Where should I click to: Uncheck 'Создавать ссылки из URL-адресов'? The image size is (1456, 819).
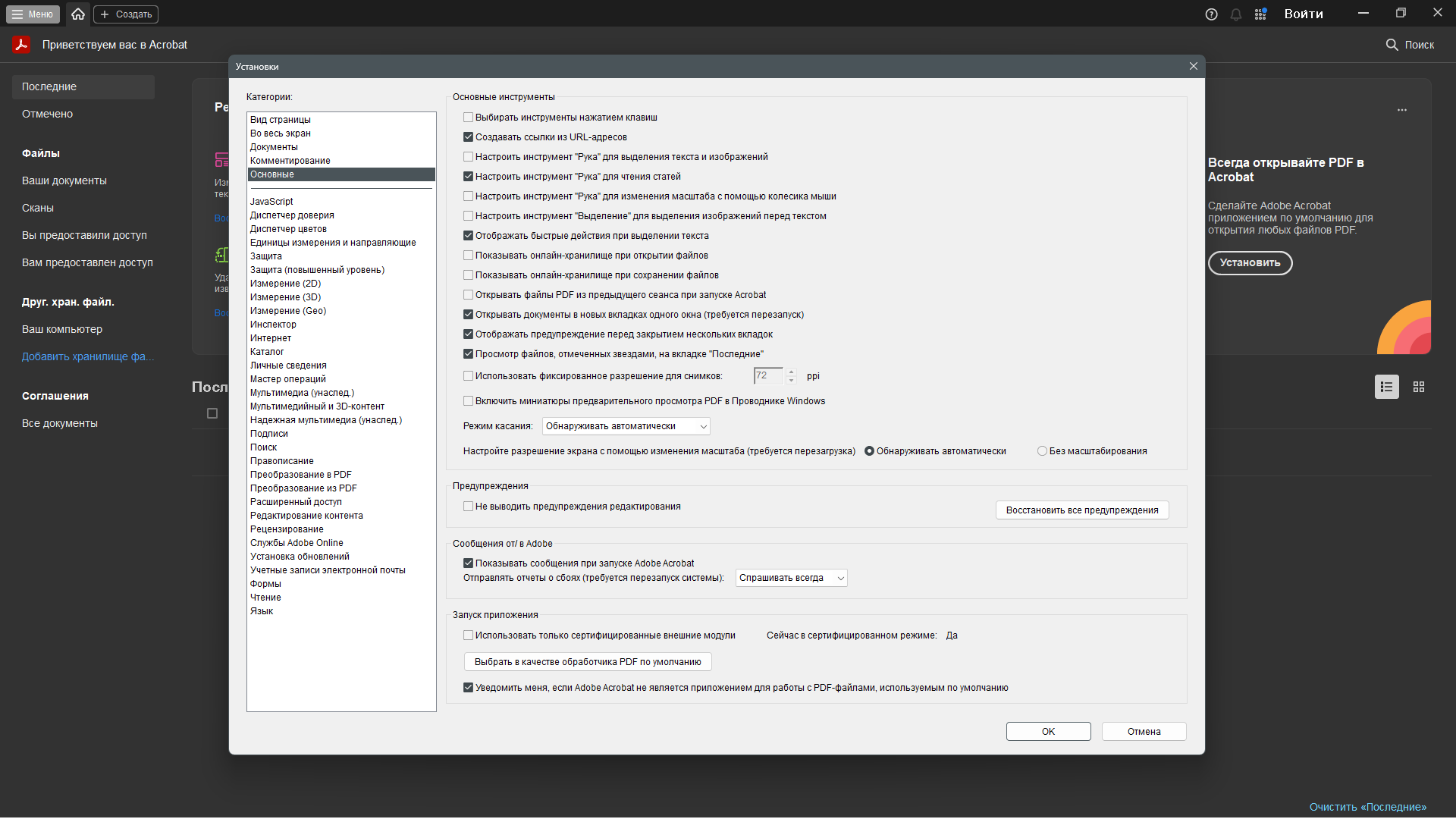pyautogui.click(x=468, y=137)
